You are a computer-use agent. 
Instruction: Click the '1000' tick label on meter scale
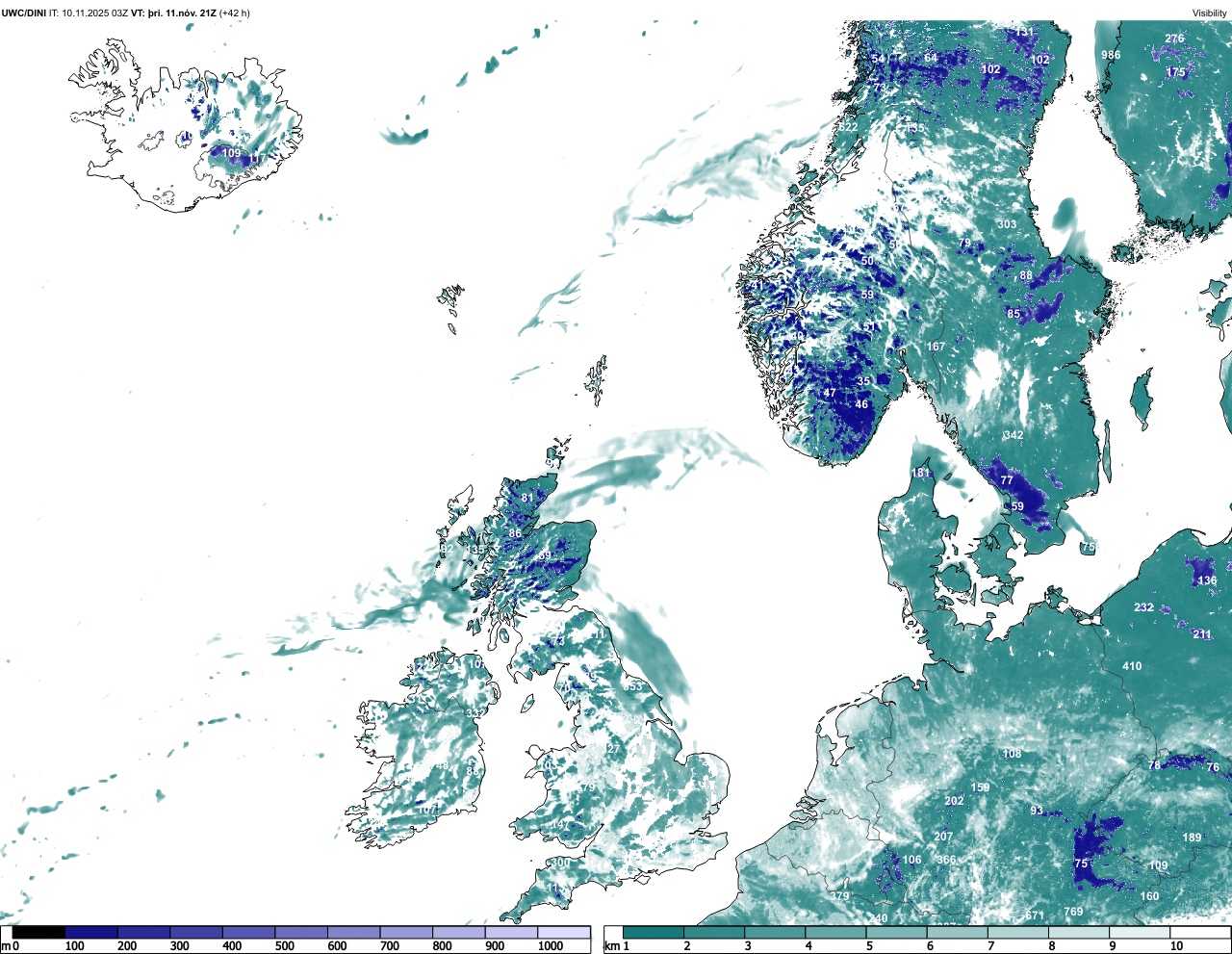tap(551, 946)
